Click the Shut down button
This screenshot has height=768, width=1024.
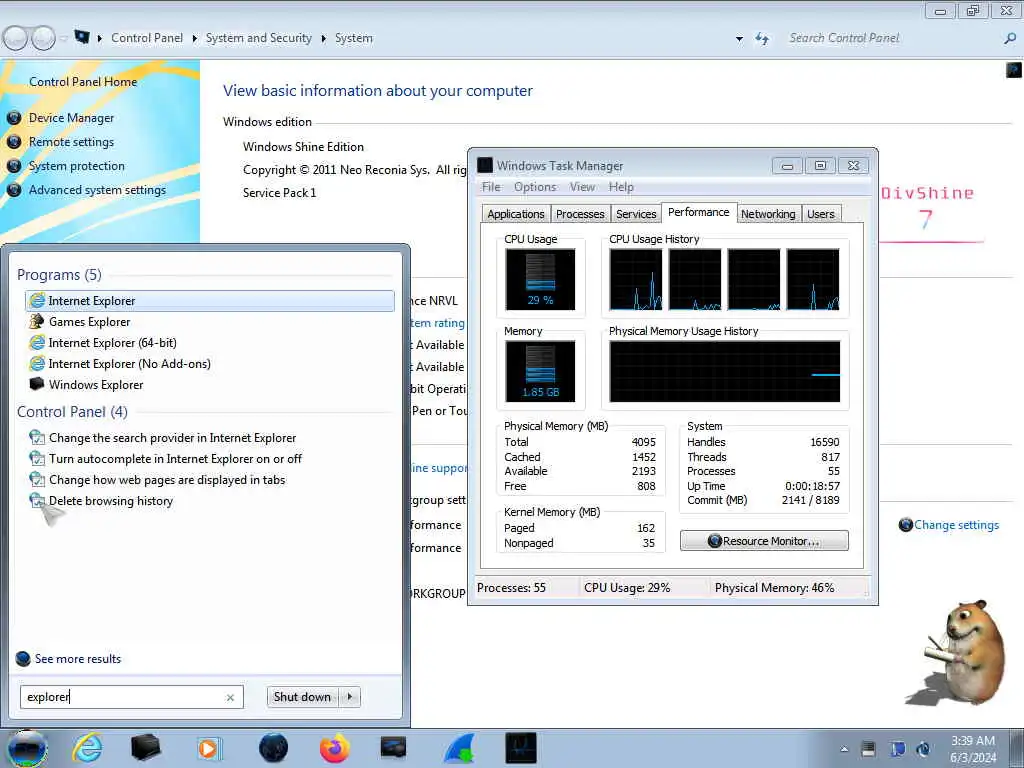302,697
